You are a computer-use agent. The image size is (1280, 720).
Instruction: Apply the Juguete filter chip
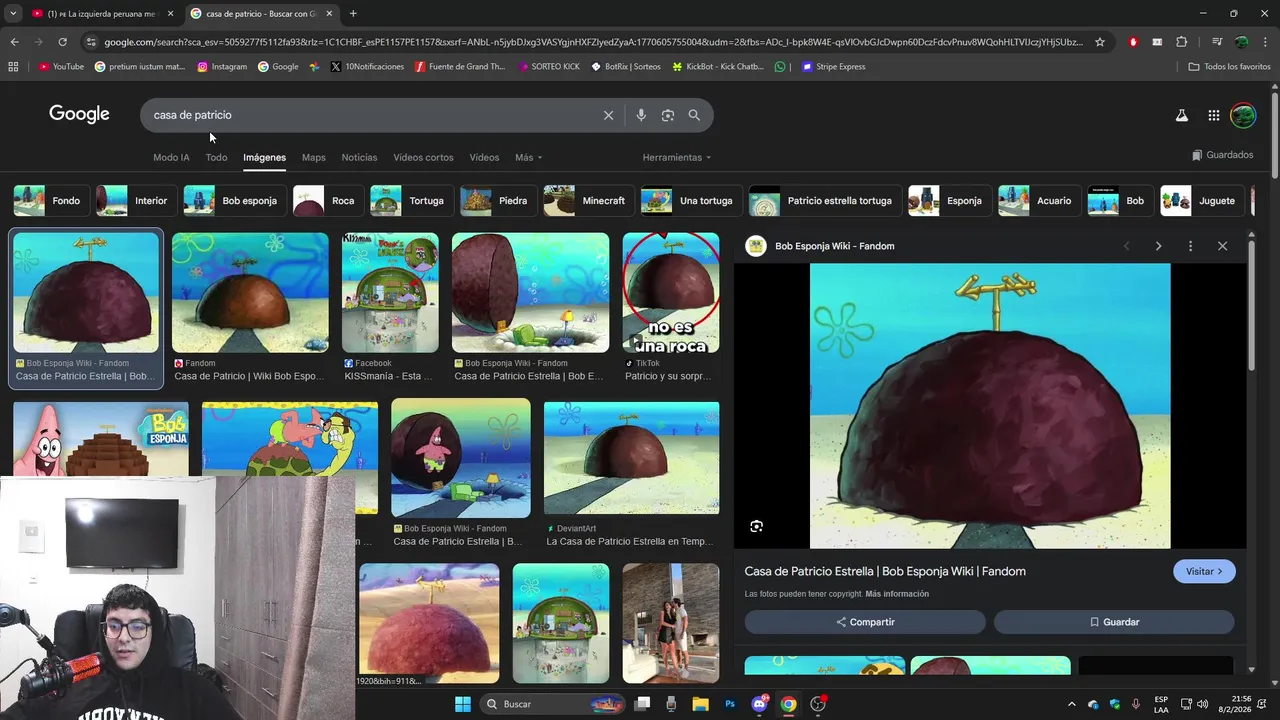click(1202, 201)
